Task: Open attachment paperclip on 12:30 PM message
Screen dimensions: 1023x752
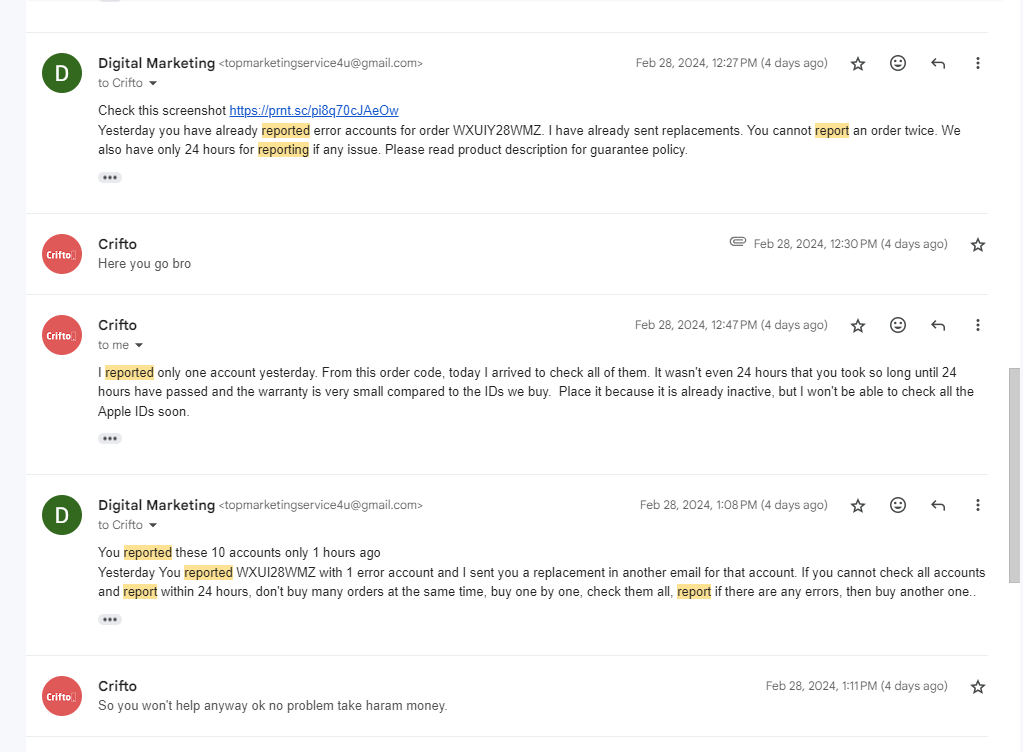Action: point(737,242)
